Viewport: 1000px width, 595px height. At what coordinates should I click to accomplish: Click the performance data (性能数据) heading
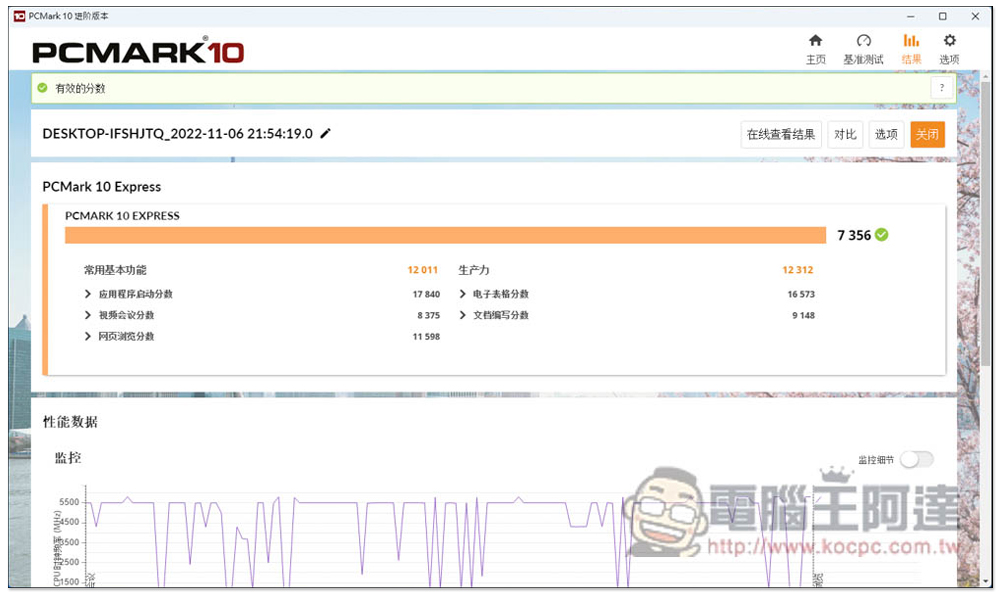(x=70, y=422)
